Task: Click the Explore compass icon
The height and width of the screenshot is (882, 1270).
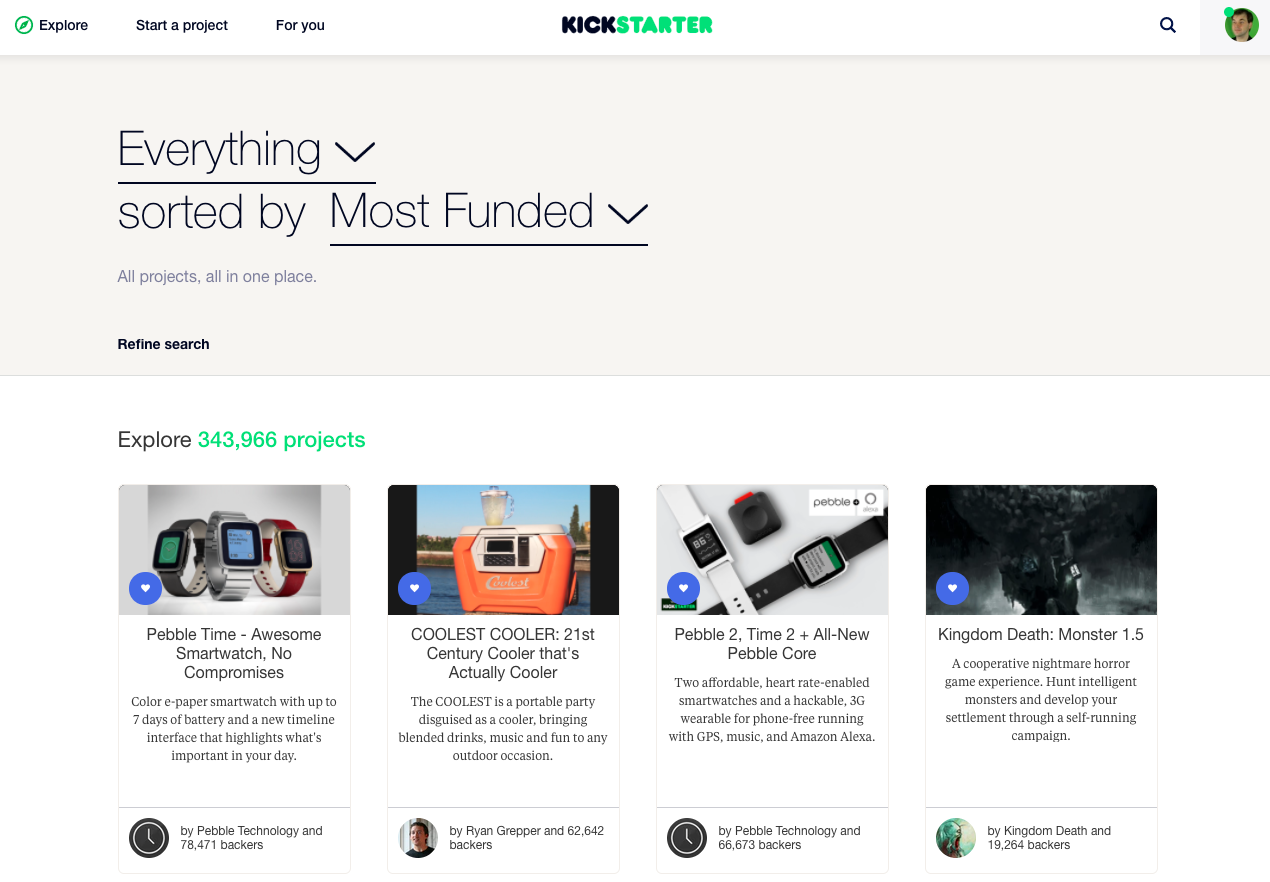Action: tap(24, 25)
